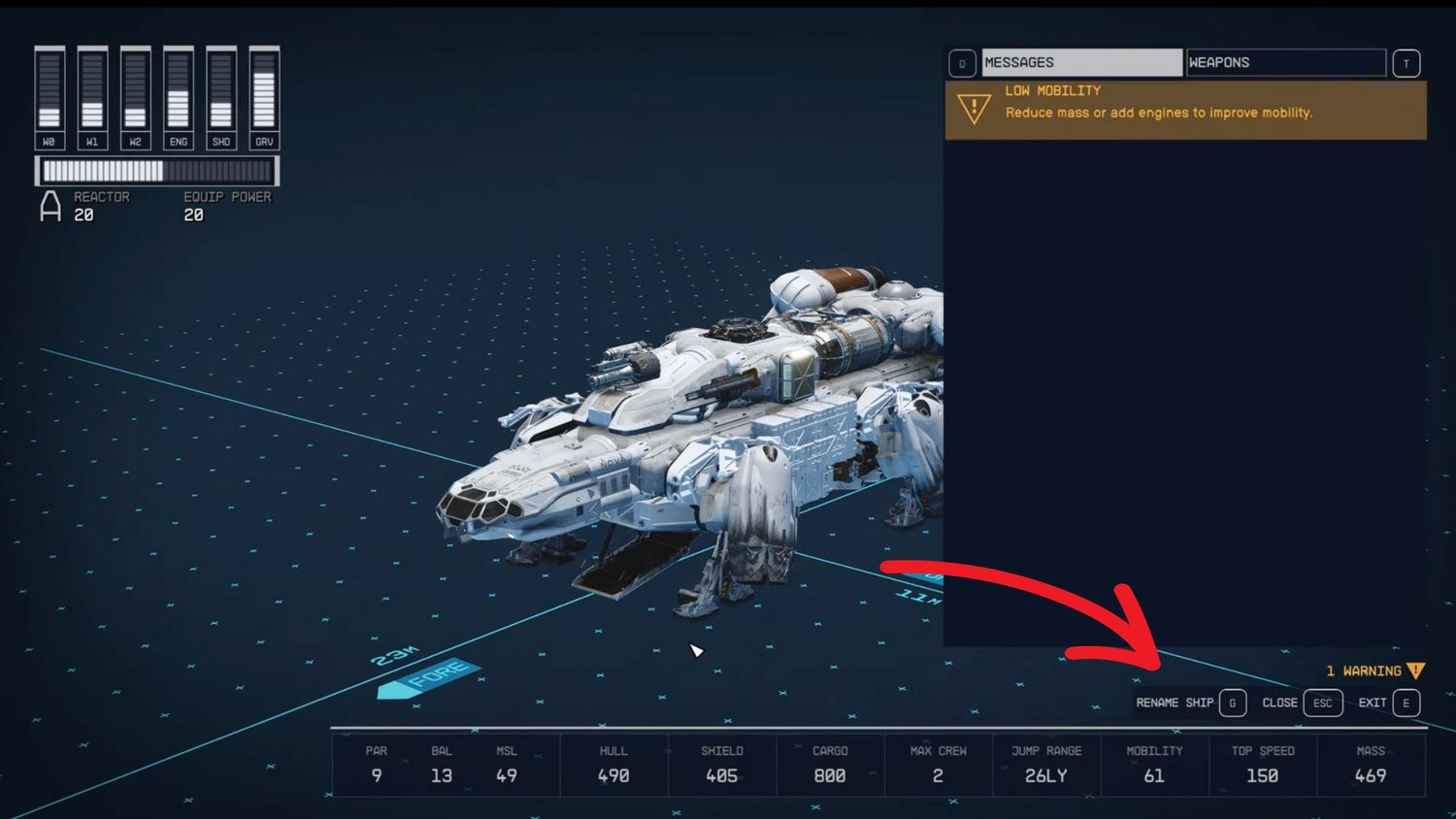1456x819 pixels.
Task: Click the Low Mobility warning triangle icon
Action: point(974,108)
